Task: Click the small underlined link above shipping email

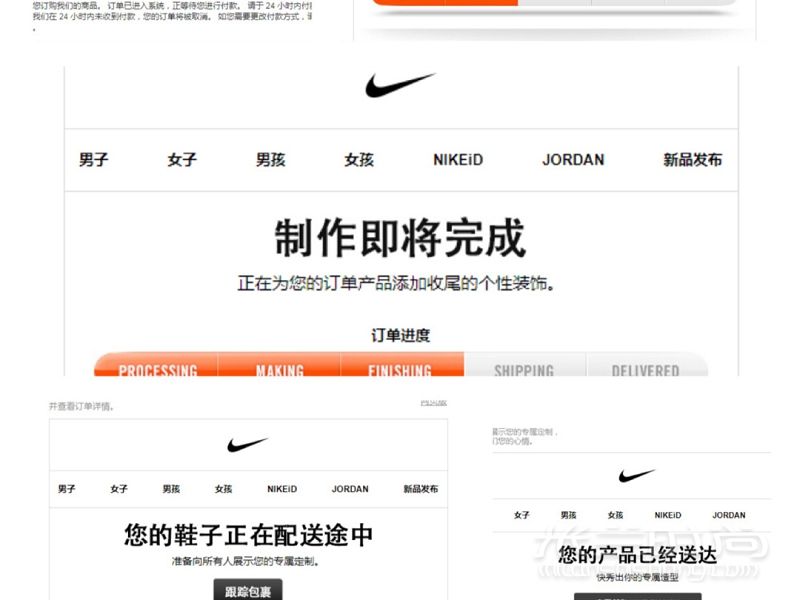Action: pyautogui.click(x=434, y=403)
